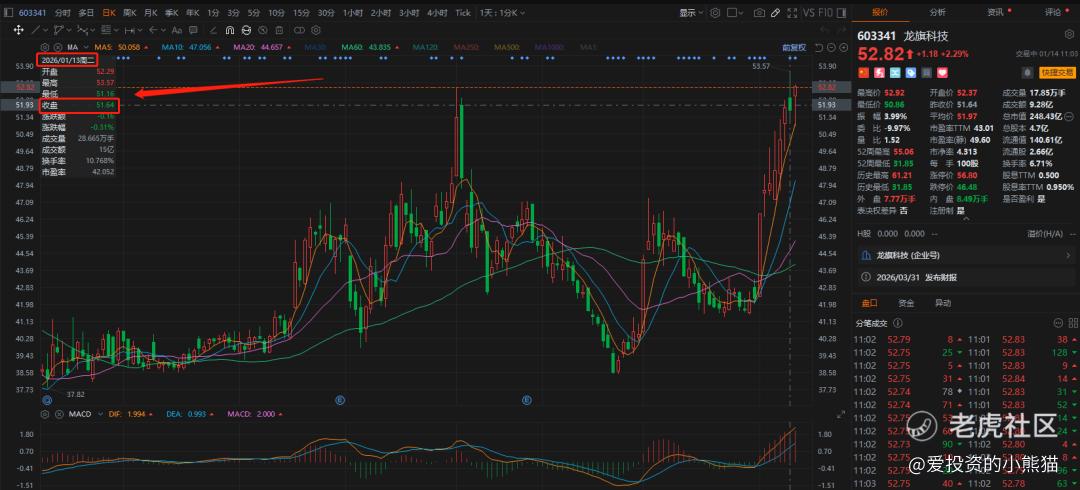Viewport: 1080px width, 490px height.
Task: Toggle left sidebar panel icon
Action: 8,12
